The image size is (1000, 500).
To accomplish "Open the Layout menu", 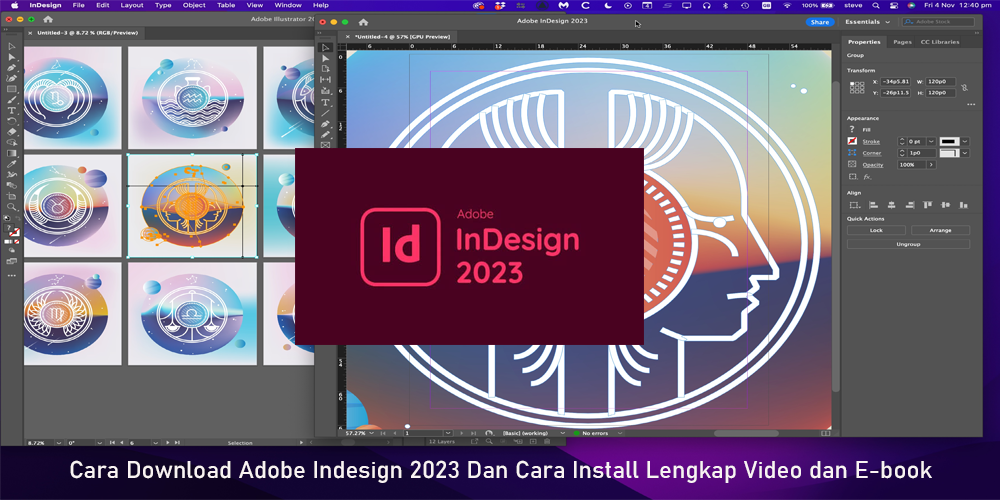I will coord(132,5).
